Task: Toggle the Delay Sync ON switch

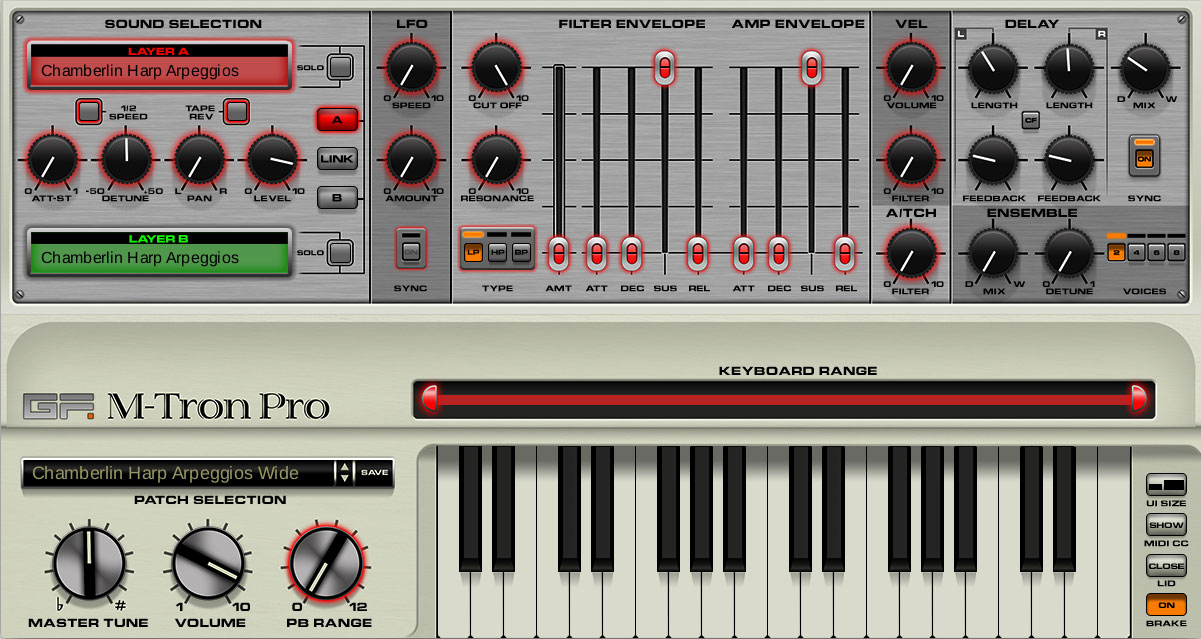Action: pos(1144,157)
